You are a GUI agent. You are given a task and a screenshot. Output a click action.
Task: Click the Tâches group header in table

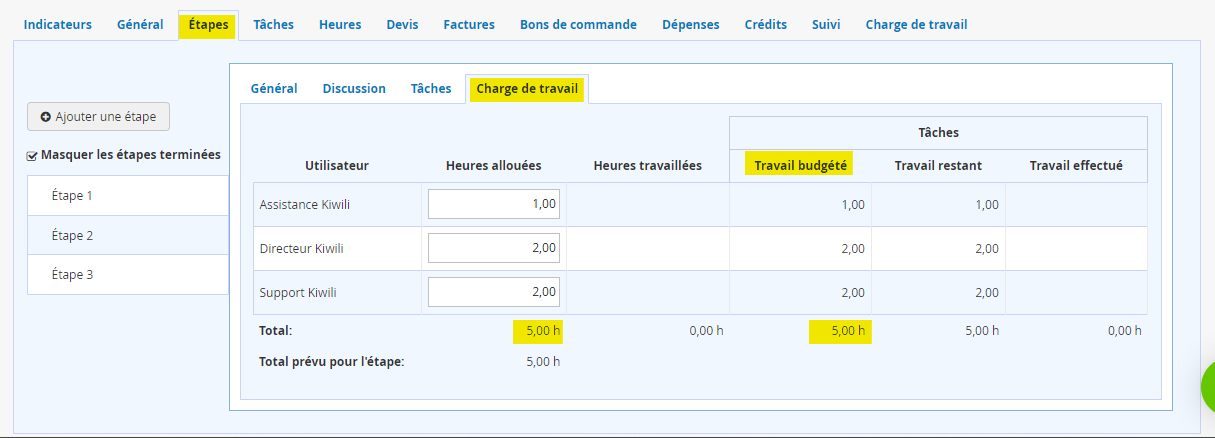(938, 132)
